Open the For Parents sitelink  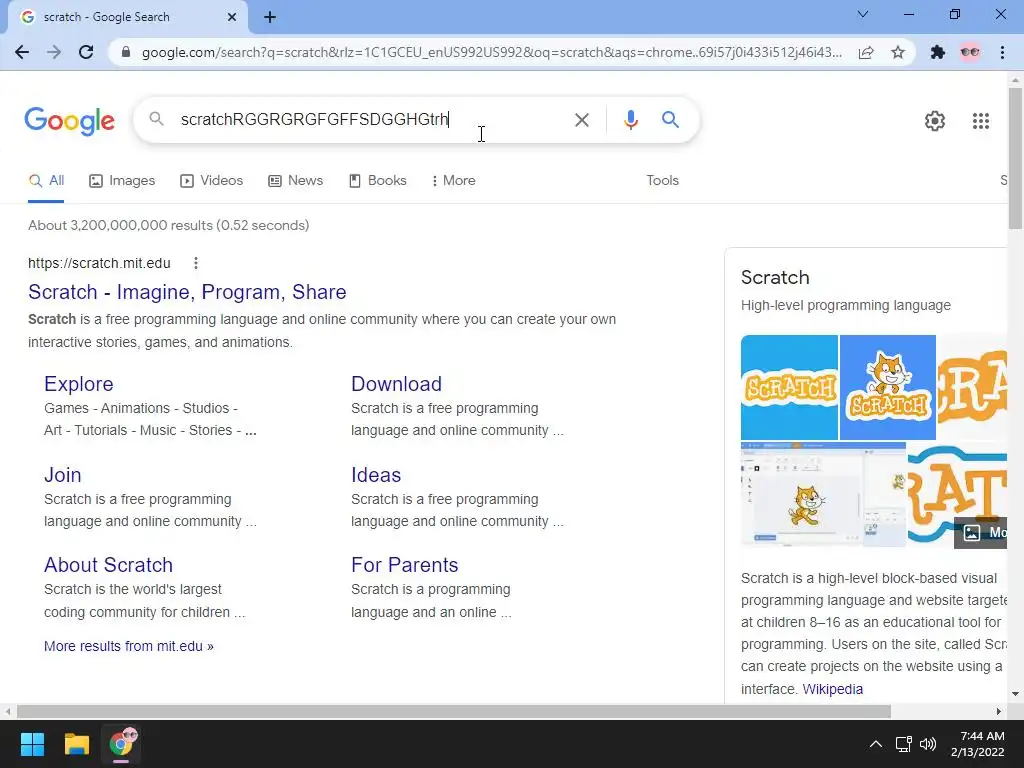pos(405,565)
